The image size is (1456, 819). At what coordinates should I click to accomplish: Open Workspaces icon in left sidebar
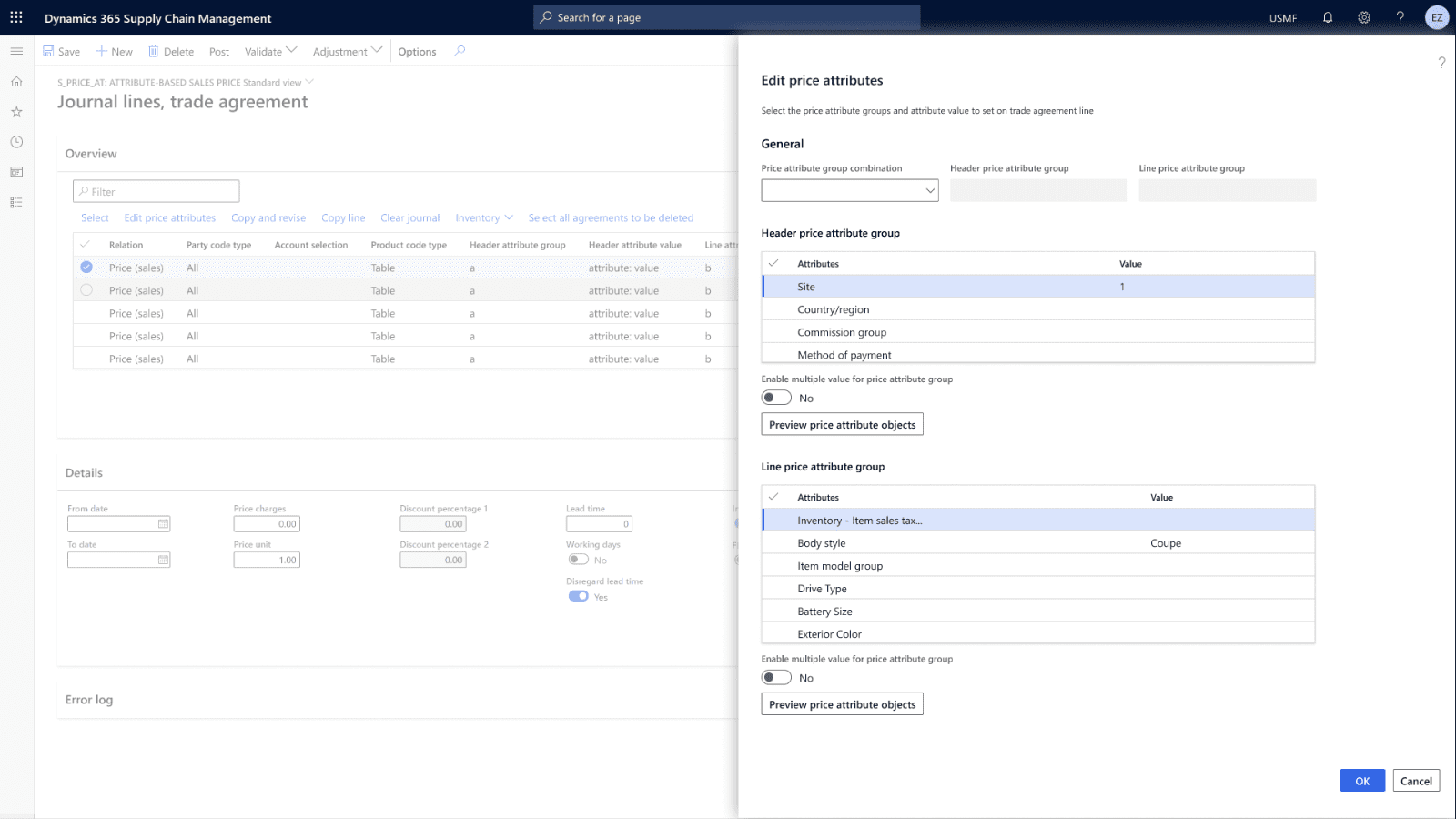coord(16,172)
